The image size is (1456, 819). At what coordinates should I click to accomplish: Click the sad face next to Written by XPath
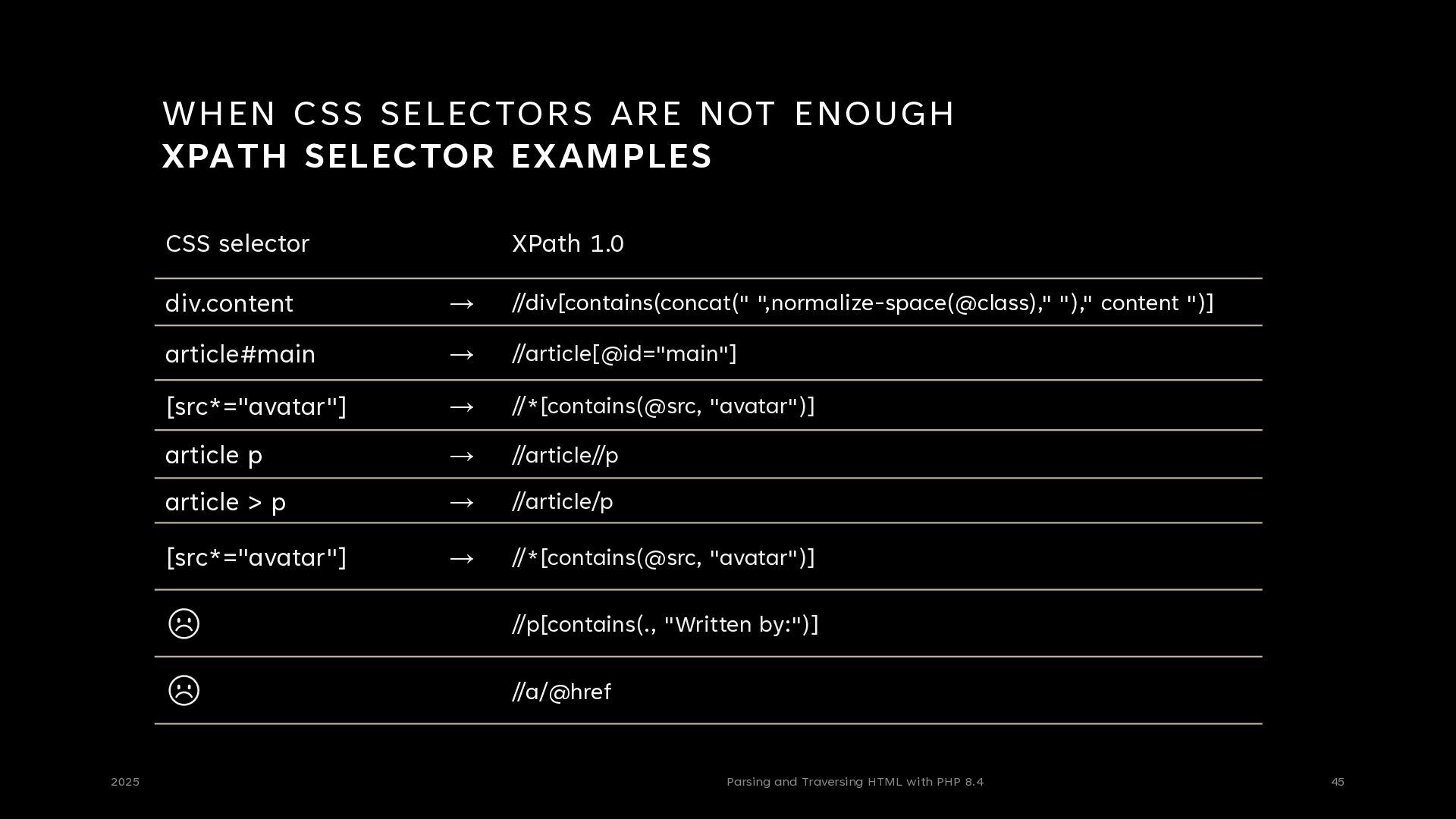coord(184,624)
